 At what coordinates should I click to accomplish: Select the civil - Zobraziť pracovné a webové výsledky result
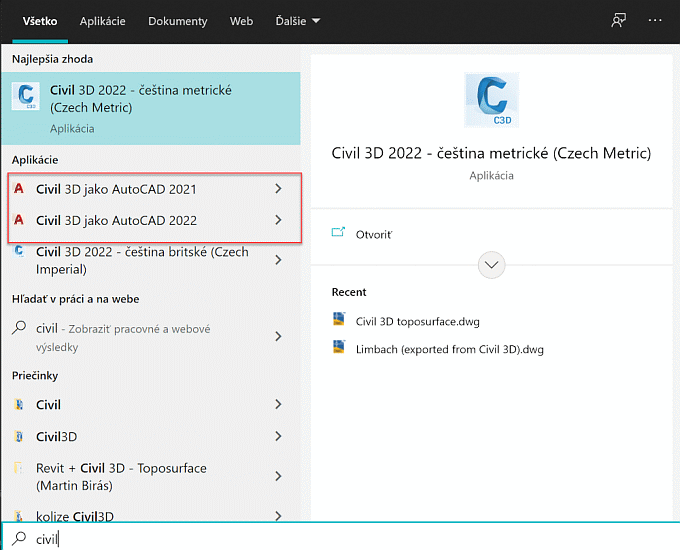tap(150, 337)
